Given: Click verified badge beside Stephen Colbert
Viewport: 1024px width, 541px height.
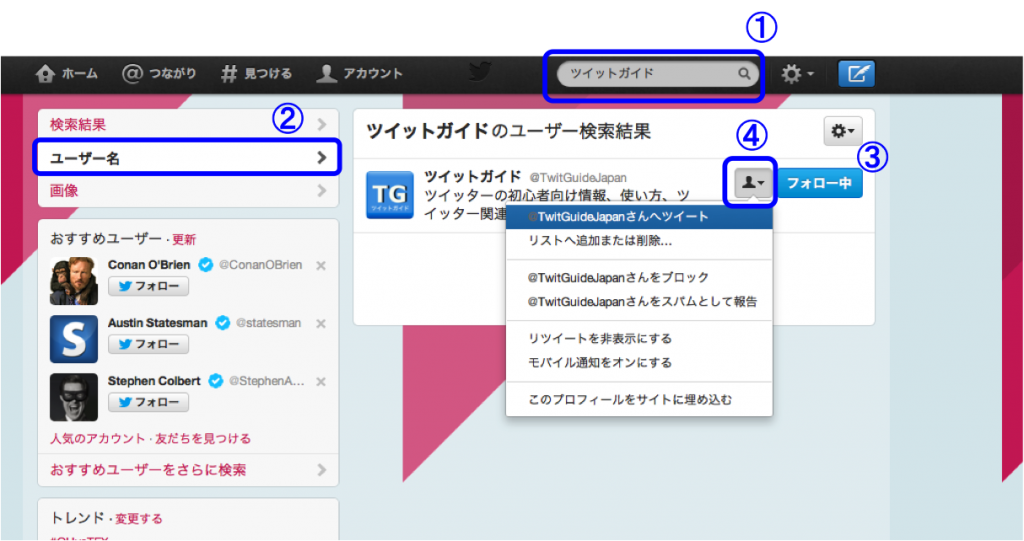Looking at the screenshot, I should click(216, 381).
